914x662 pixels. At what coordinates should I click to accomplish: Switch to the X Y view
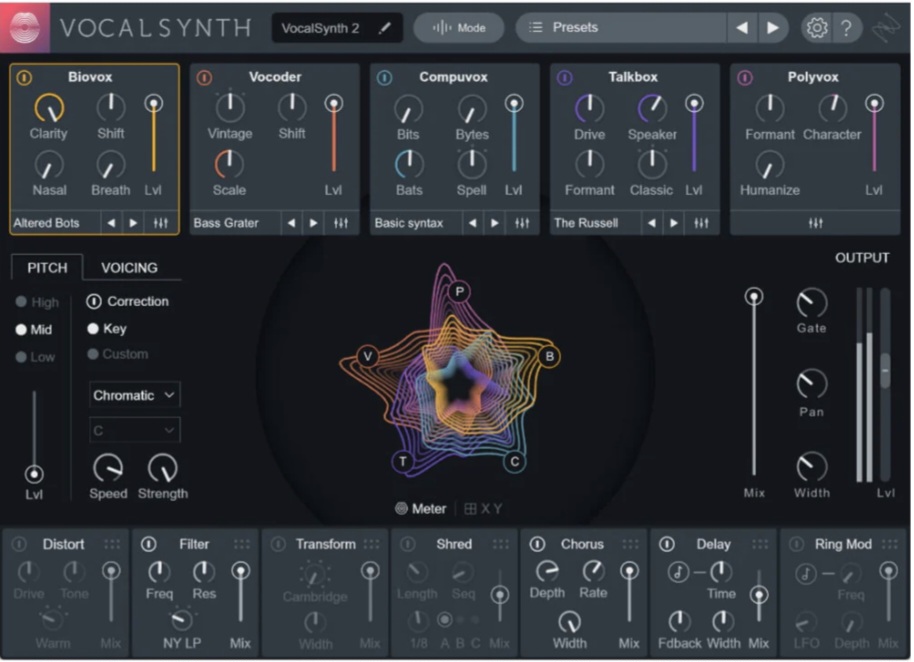483,508
